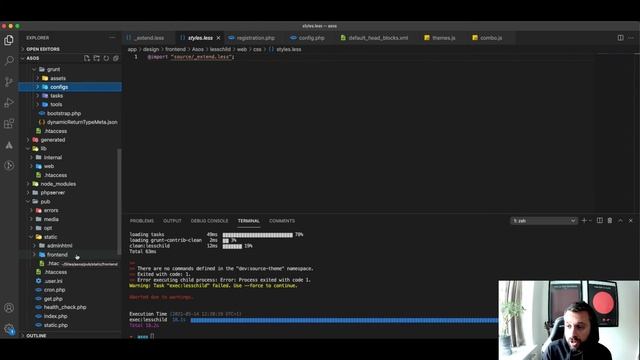Switch to the registration.php tab

(x=256, y=38)
